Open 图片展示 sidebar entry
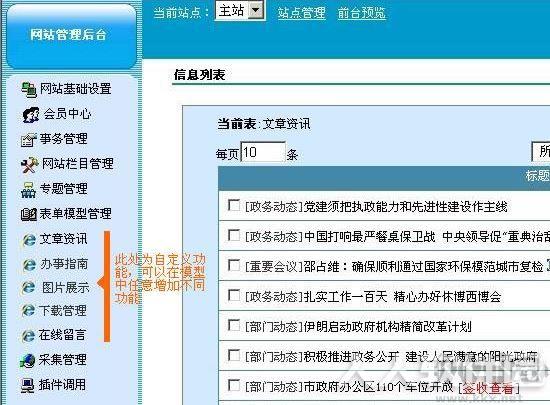This screenshot has height=405, width=550. [x=66, y=288]
